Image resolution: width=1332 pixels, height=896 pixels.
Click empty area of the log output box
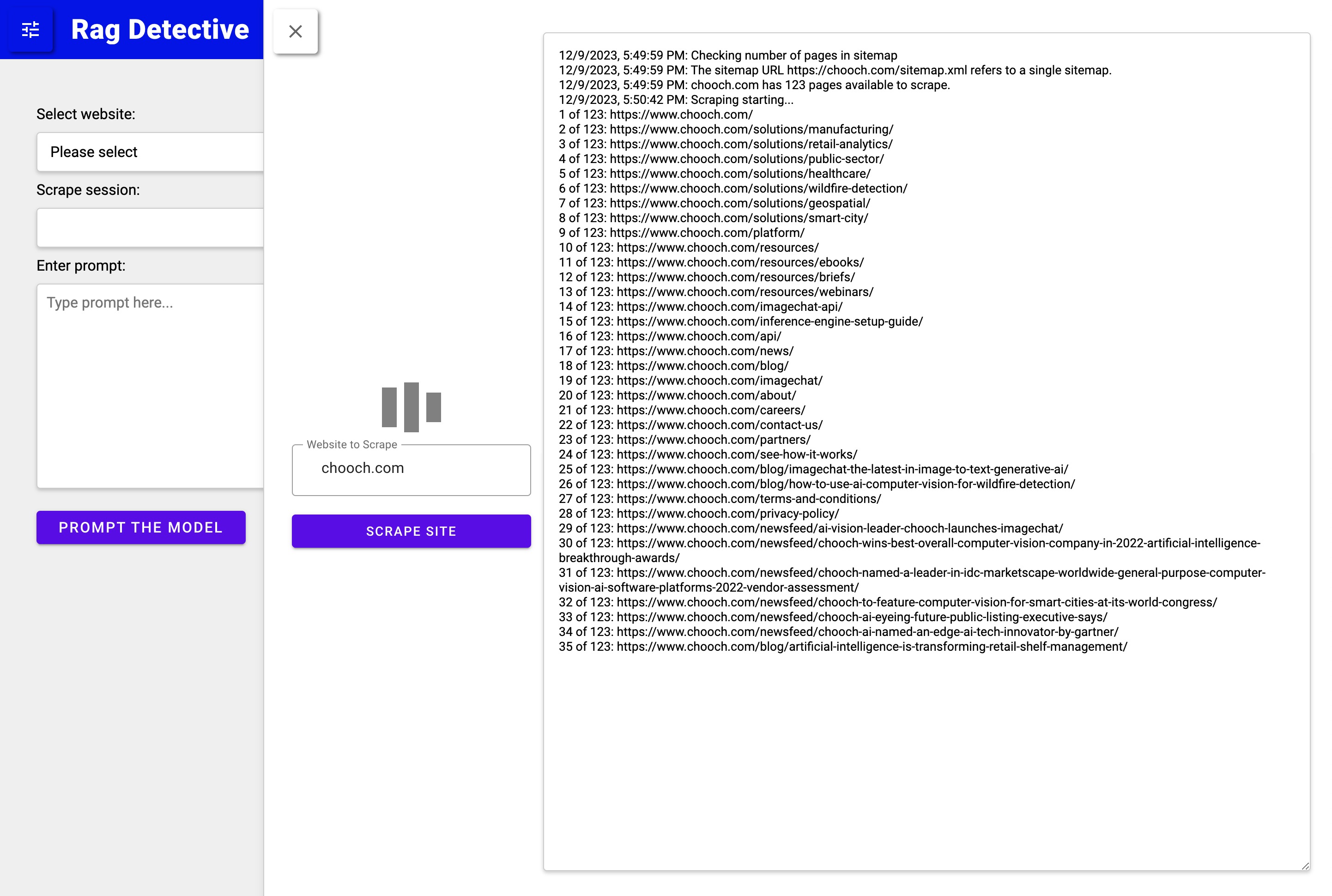pos(926,760)
